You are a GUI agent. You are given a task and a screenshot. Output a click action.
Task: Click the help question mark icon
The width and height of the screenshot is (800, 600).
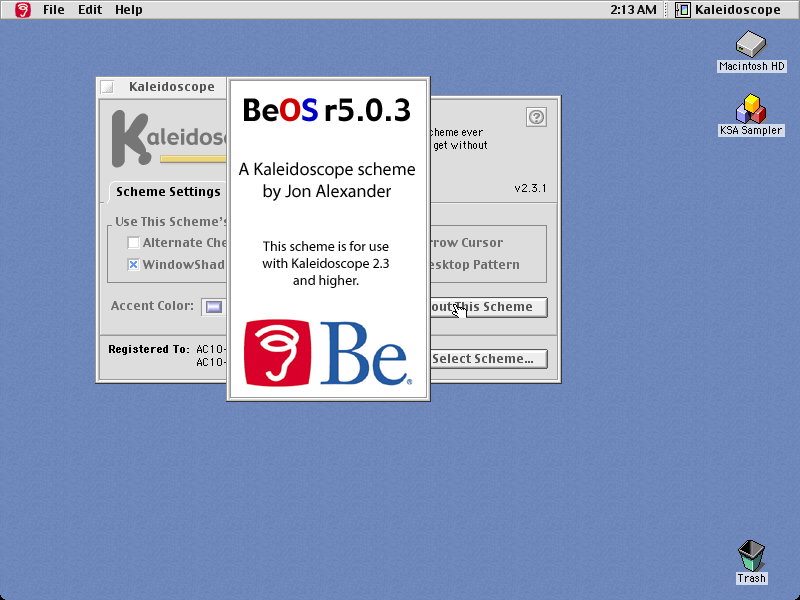tap(536, 117)
